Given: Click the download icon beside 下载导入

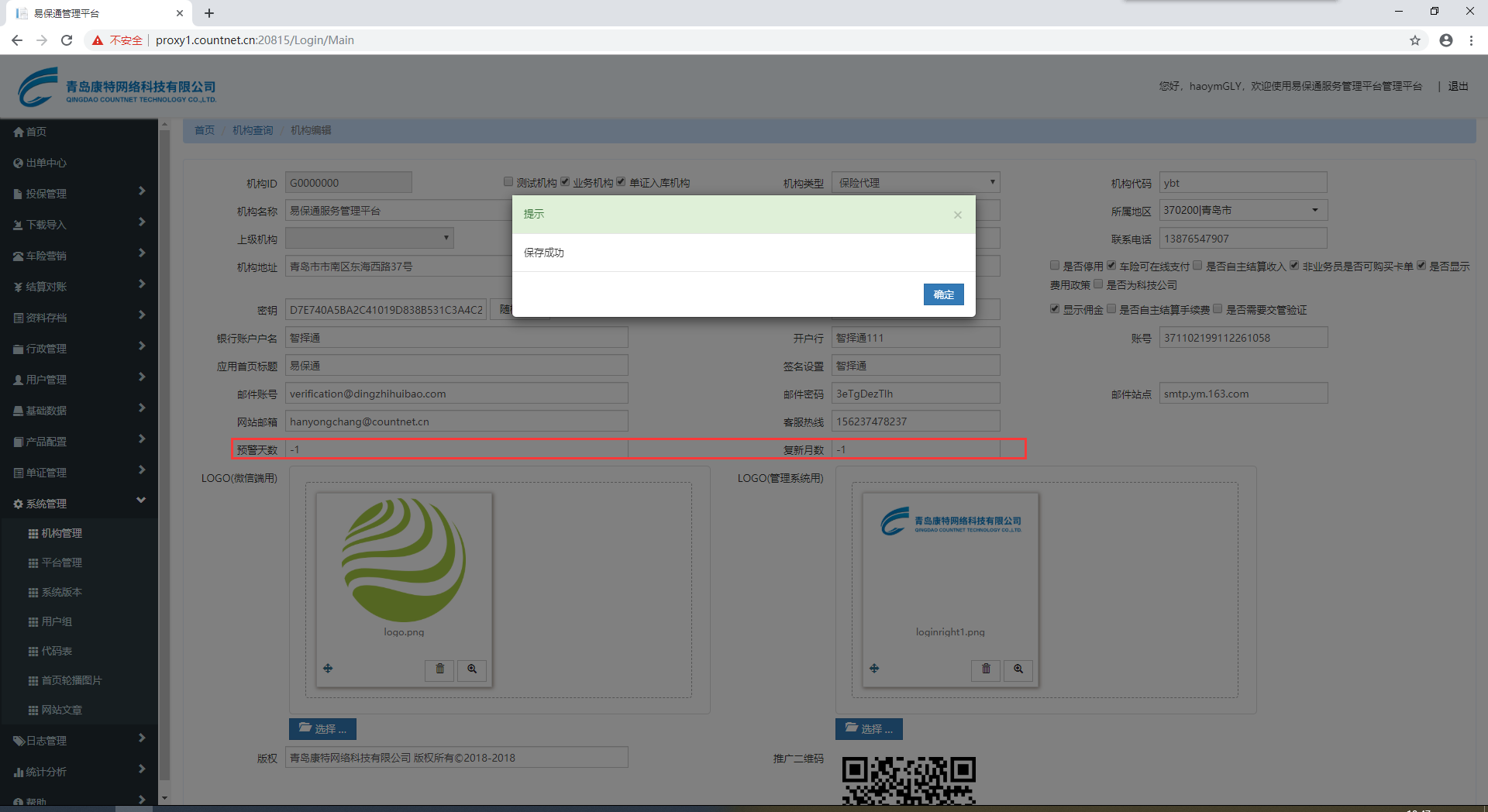Looking at the screenshot, I should pyautogui.click(x=19, y=225).
